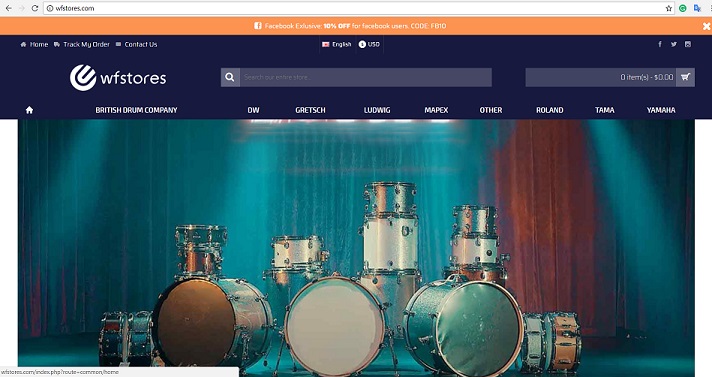712x377 pixels.
Task: Click the home icon in navigation bar
Action: tap(30, 110)
